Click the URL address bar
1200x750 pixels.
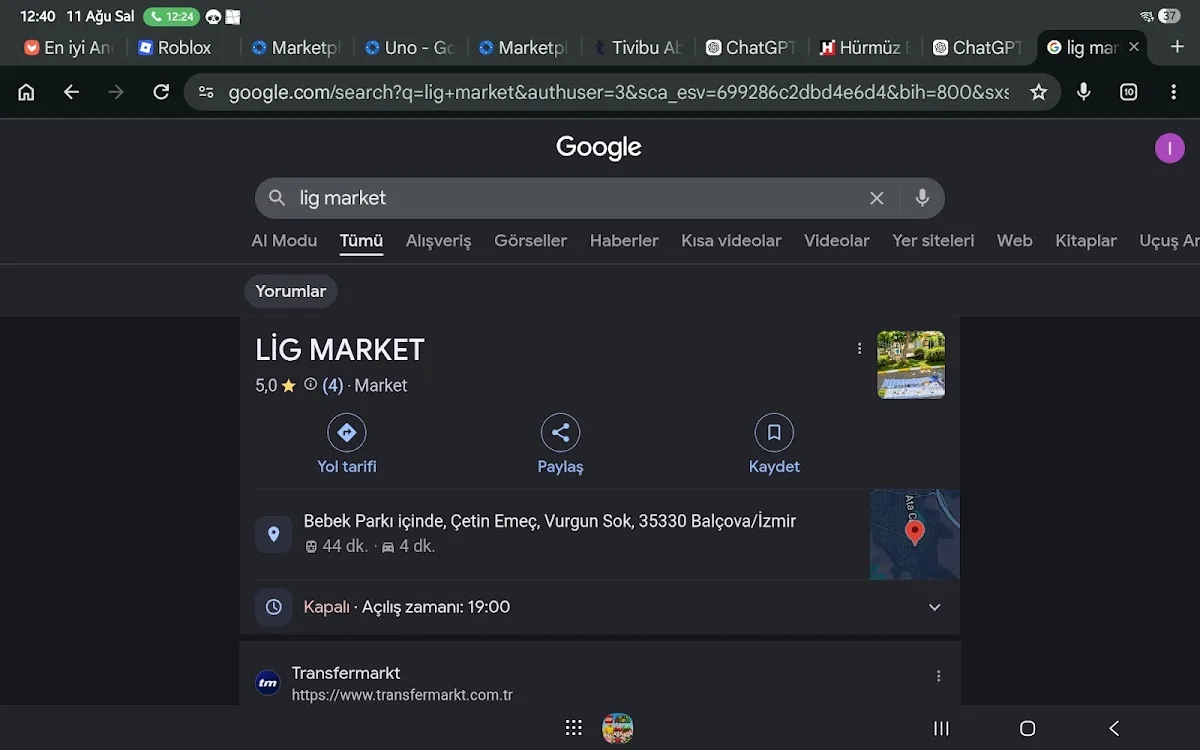point(618,92)
